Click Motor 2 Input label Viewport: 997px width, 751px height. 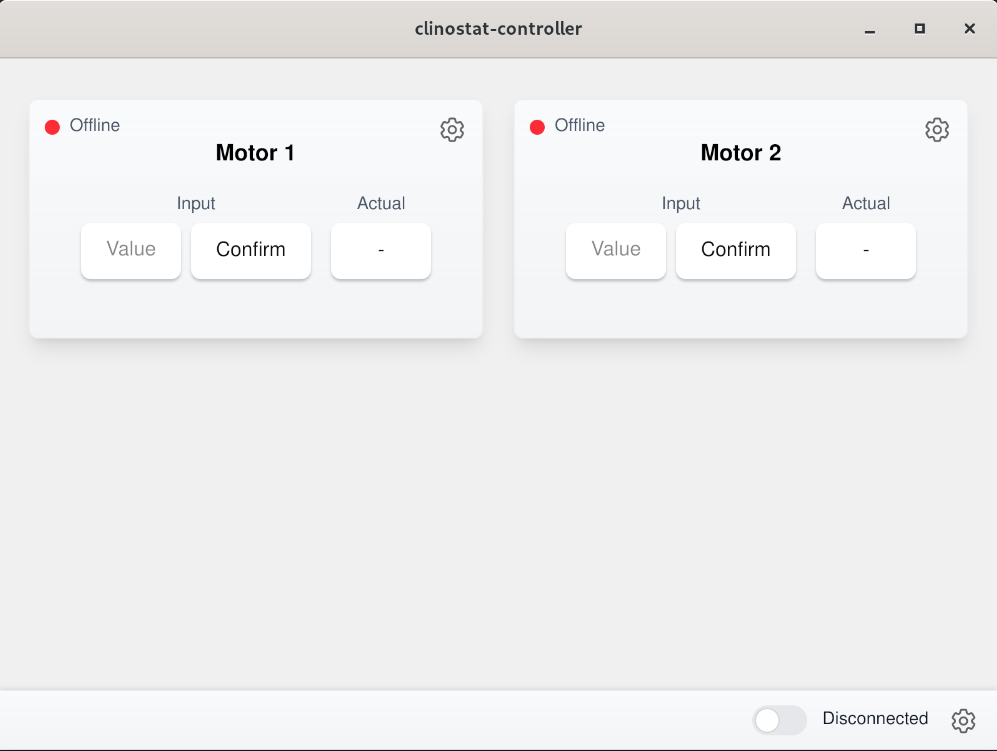click(681, 203)
